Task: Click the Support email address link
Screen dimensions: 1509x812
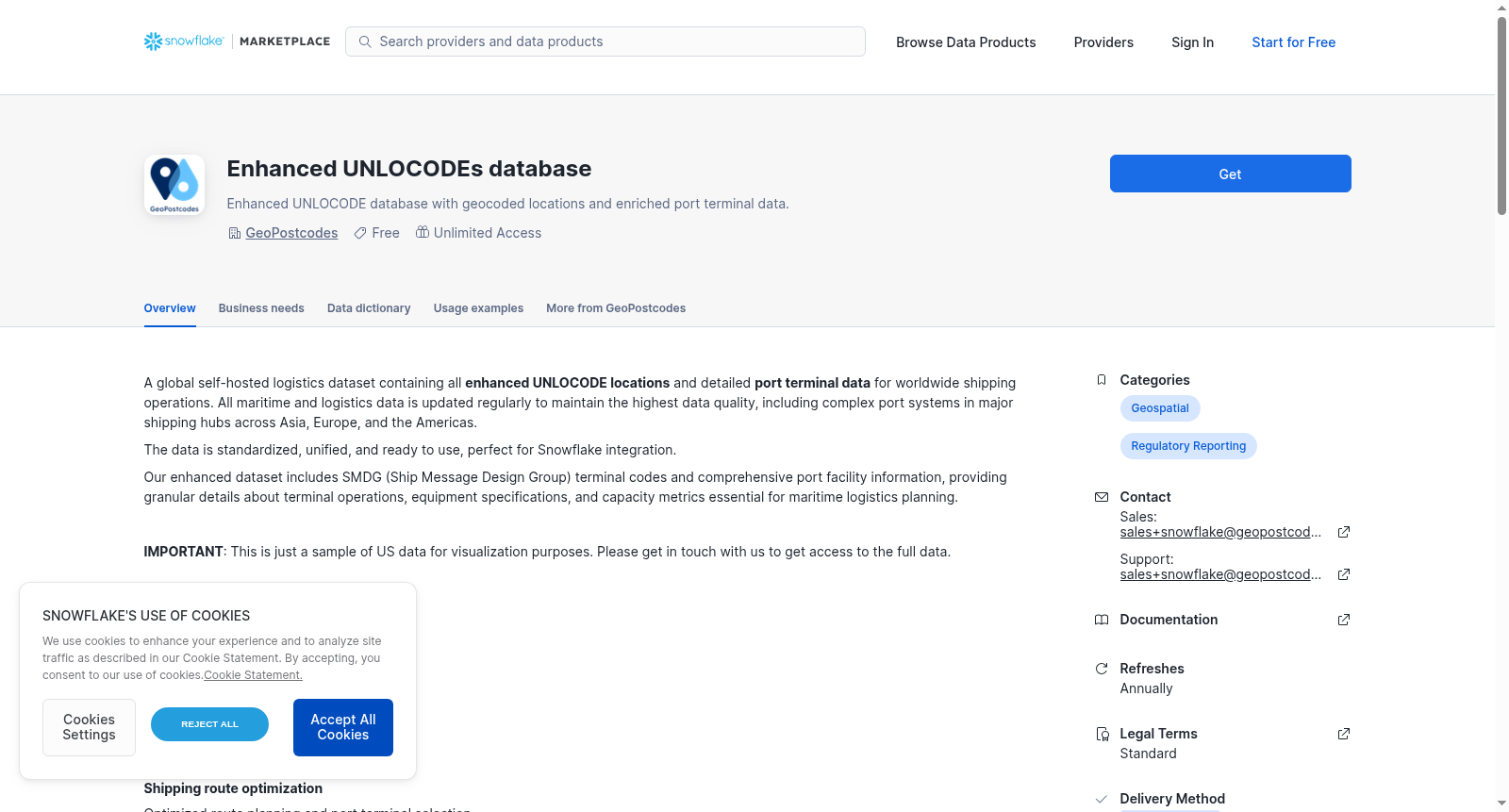Action: (1220, 574)
